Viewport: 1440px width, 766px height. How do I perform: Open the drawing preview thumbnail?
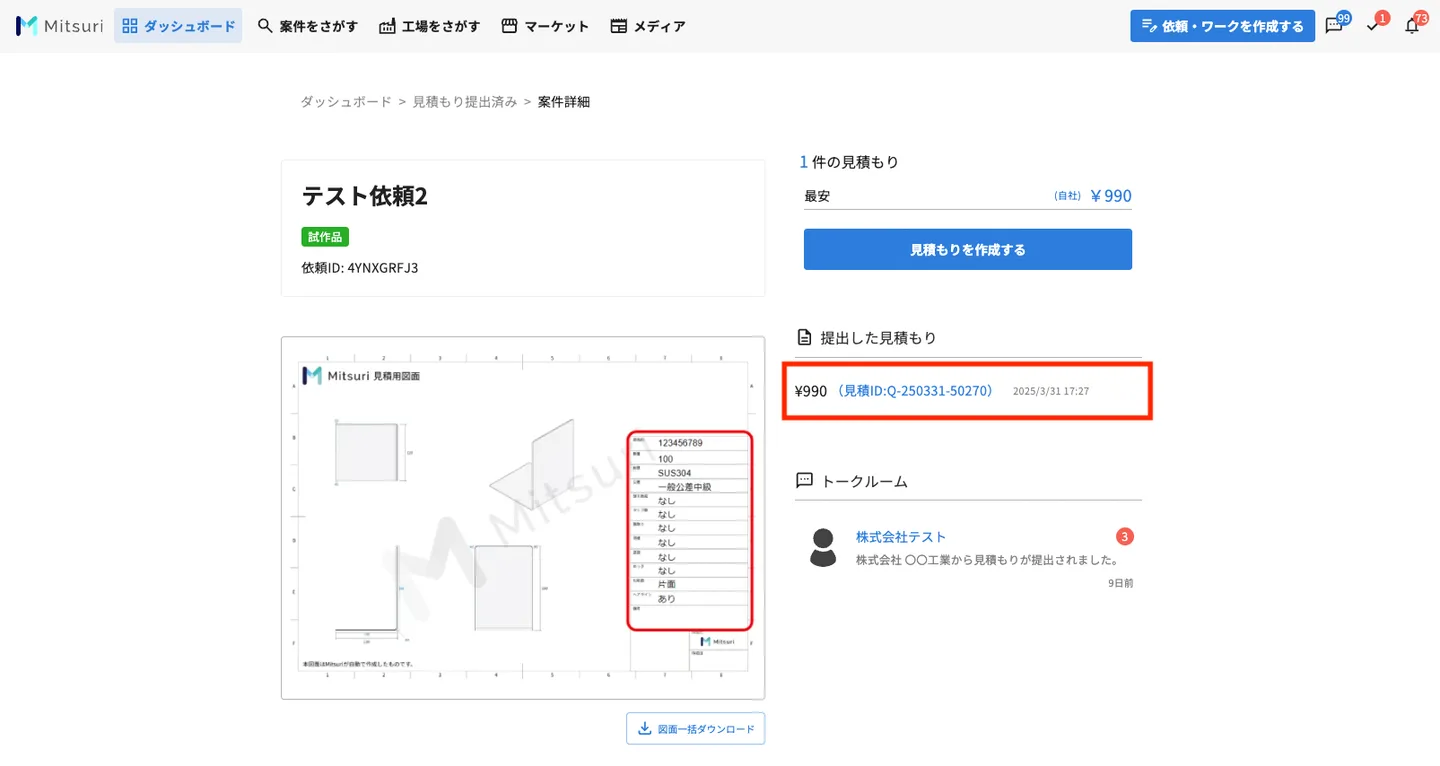point(523,518)
